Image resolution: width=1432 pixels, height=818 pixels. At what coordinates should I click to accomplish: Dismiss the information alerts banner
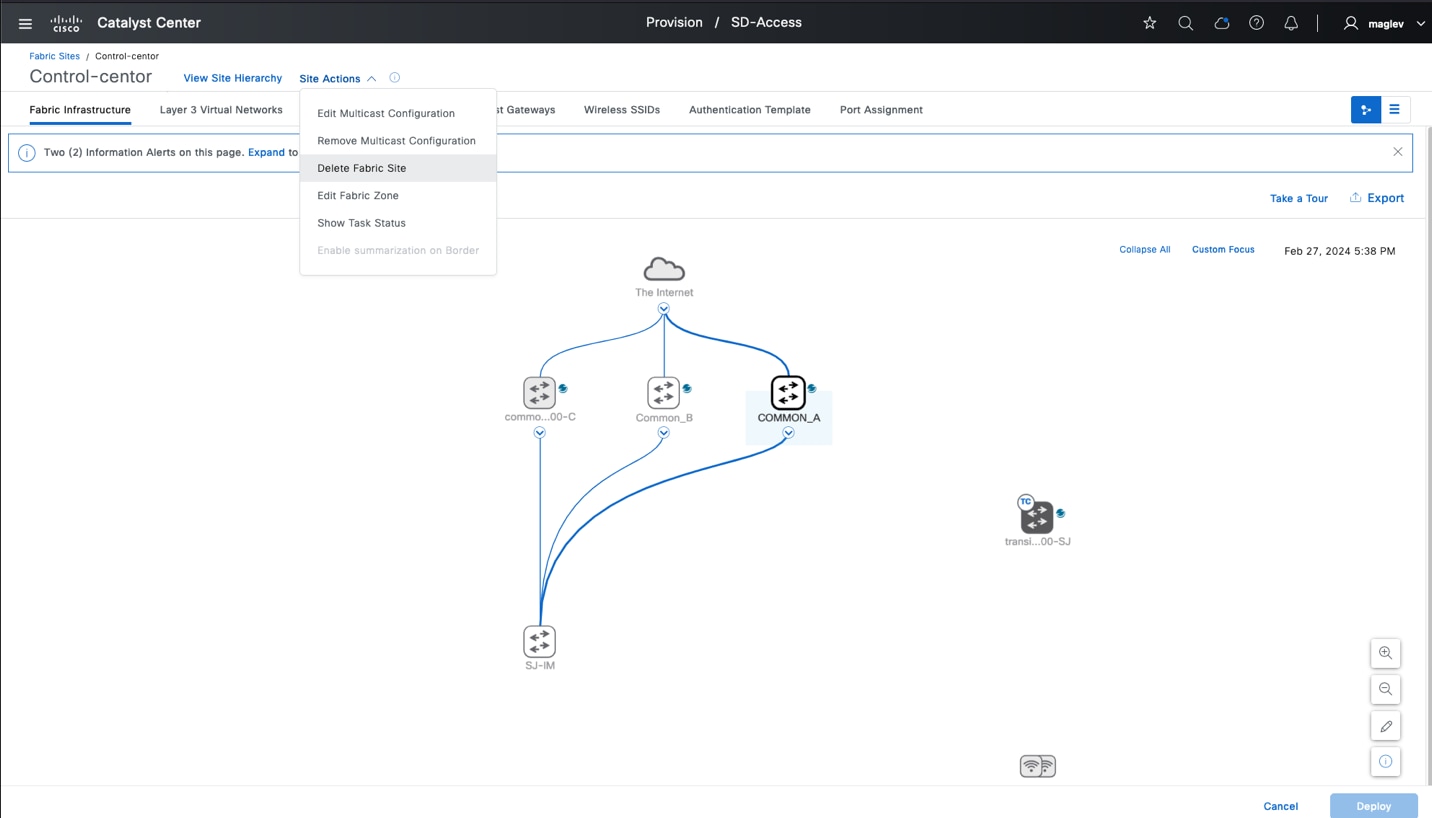pyautogui.click(x=1397, y=152)
